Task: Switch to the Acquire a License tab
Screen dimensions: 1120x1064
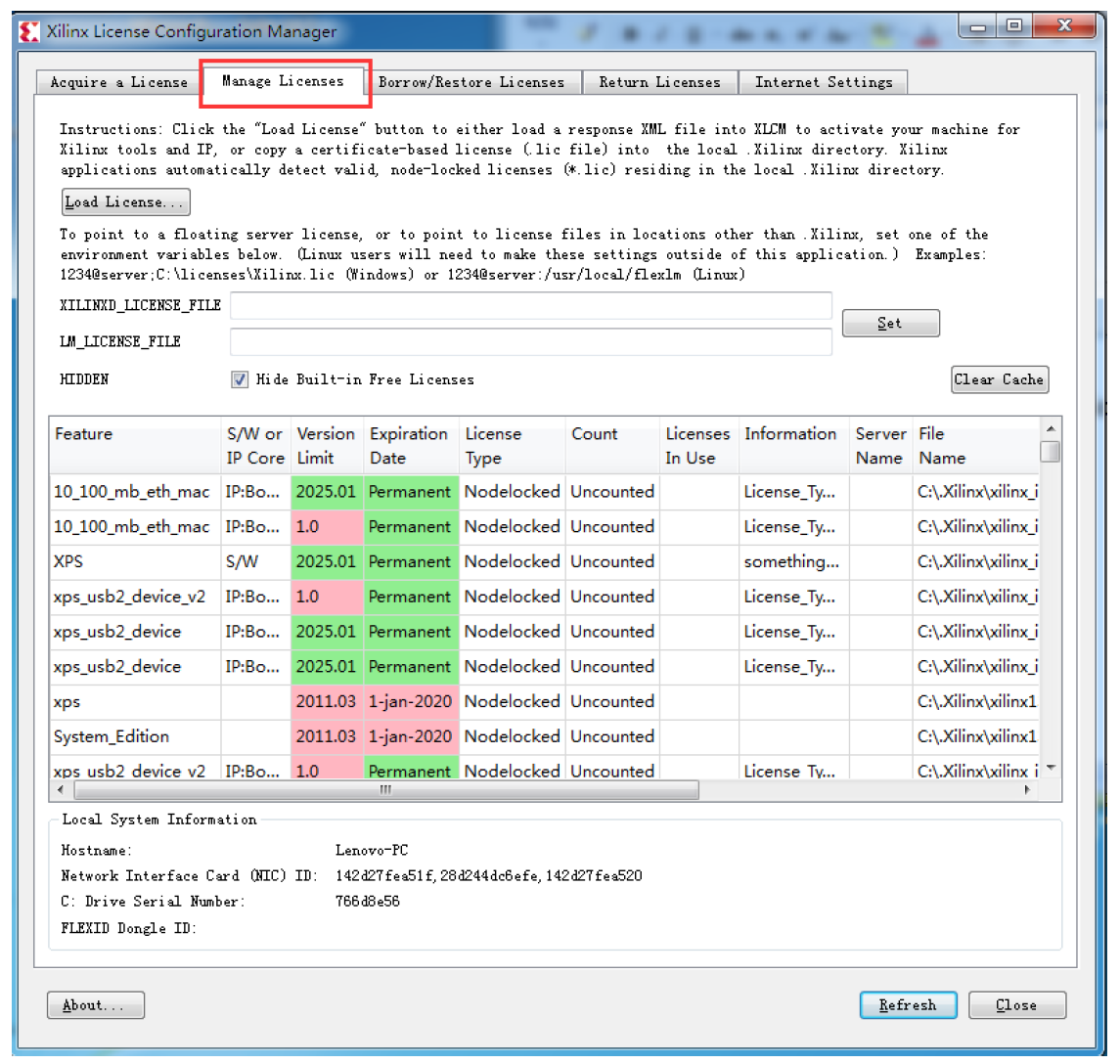Action: tap(117, 83)
